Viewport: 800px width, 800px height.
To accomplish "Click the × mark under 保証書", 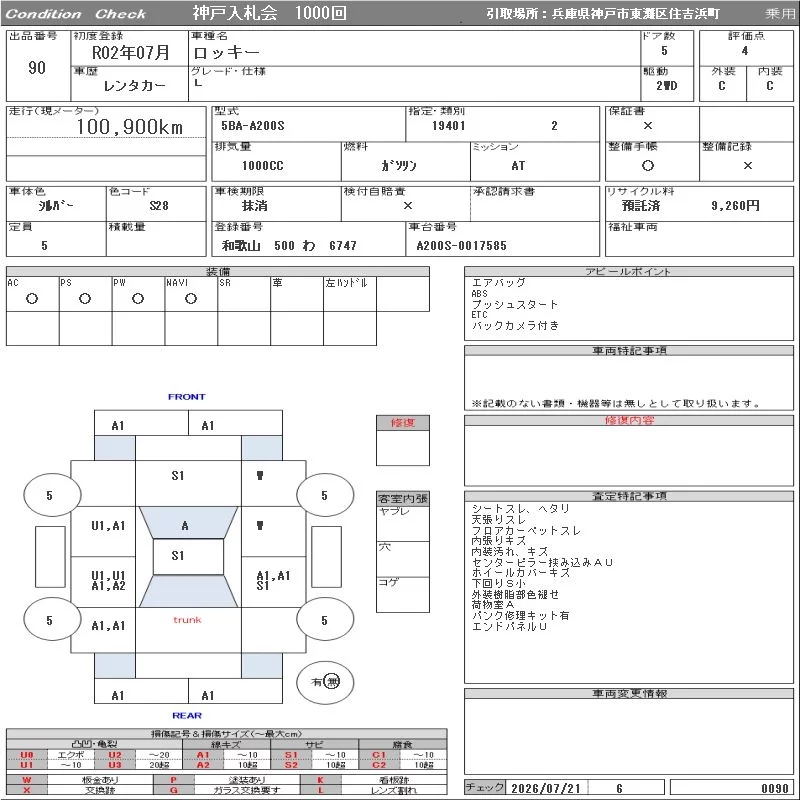I will (x=647, y=126).
